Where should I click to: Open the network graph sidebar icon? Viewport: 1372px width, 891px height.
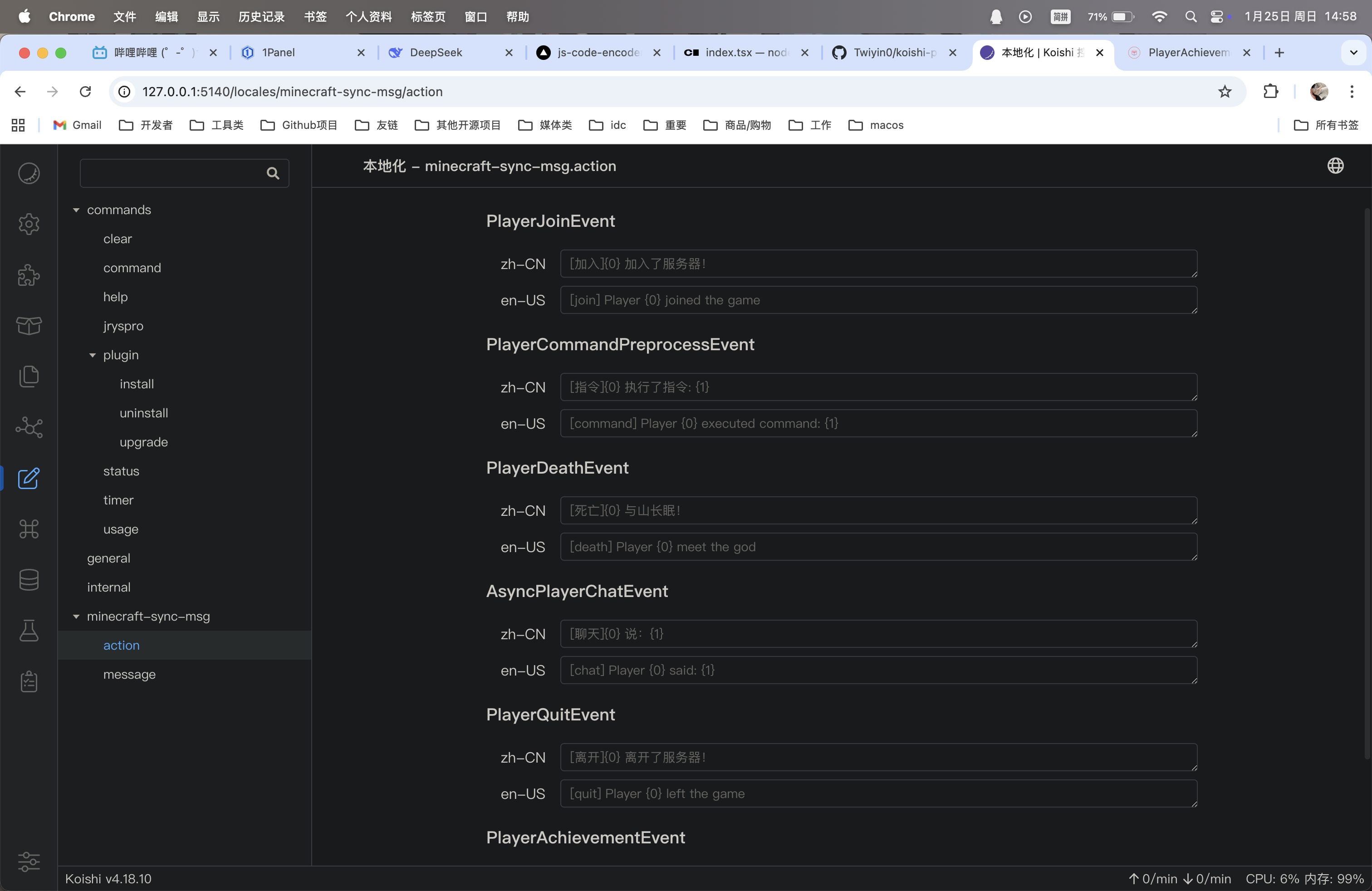click(x=28, y=427)
